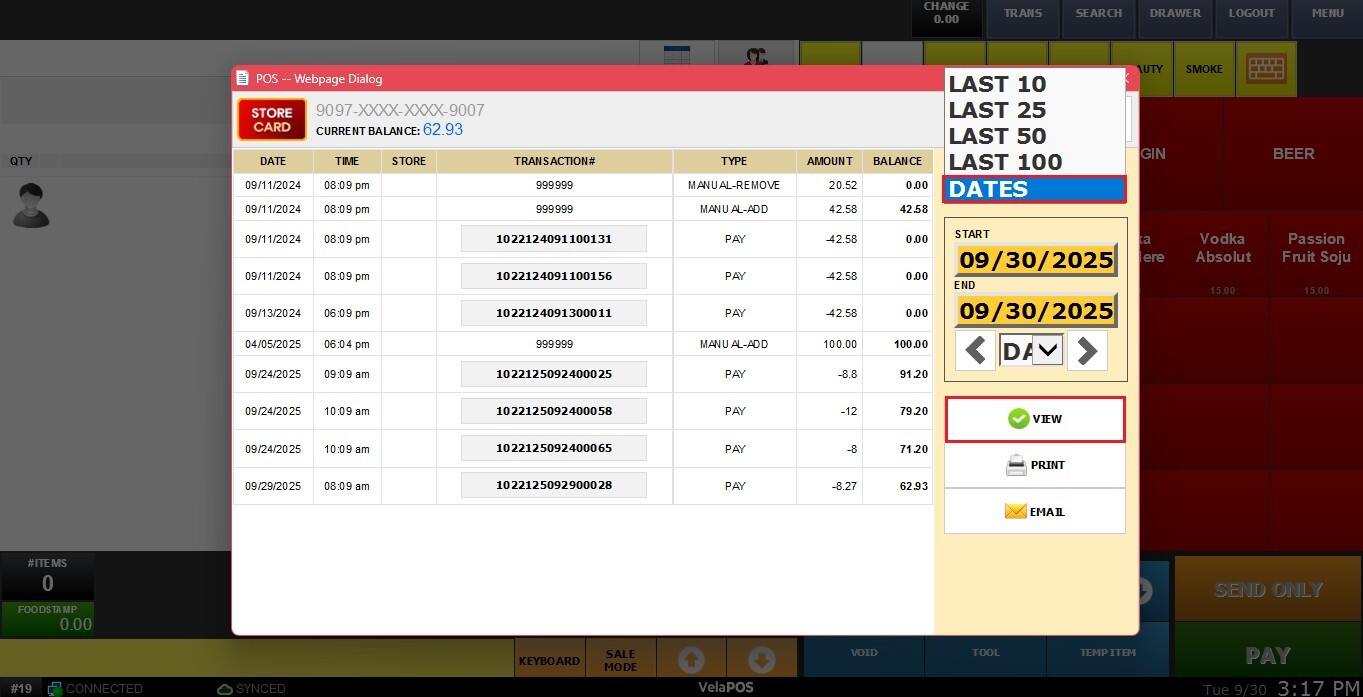This screenshot has width=1363, height=697.
Task: Click the Store Card icon
Action: pos(271,120)
